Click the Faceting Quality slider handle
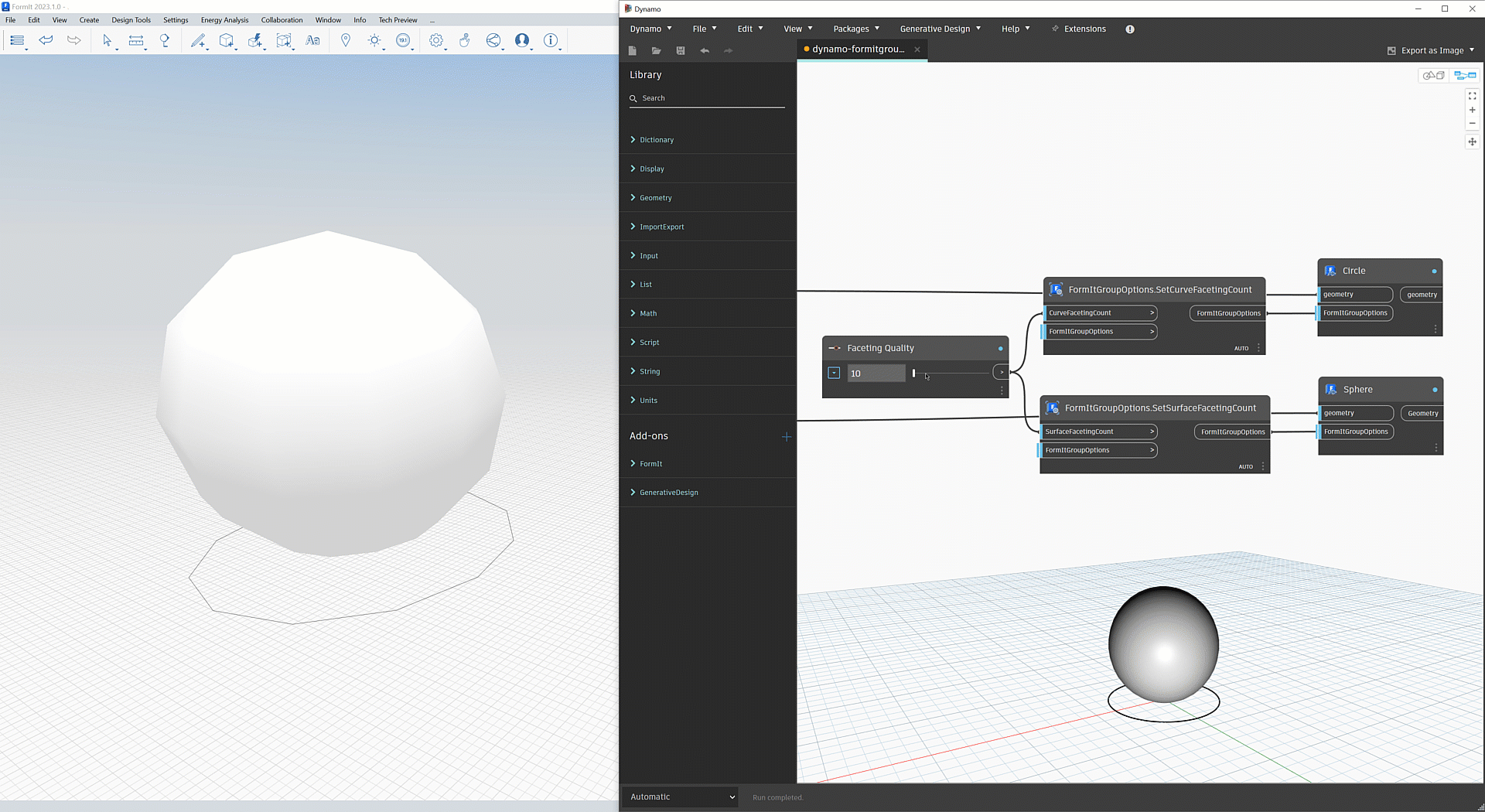1485x812 pixels. 913,374
